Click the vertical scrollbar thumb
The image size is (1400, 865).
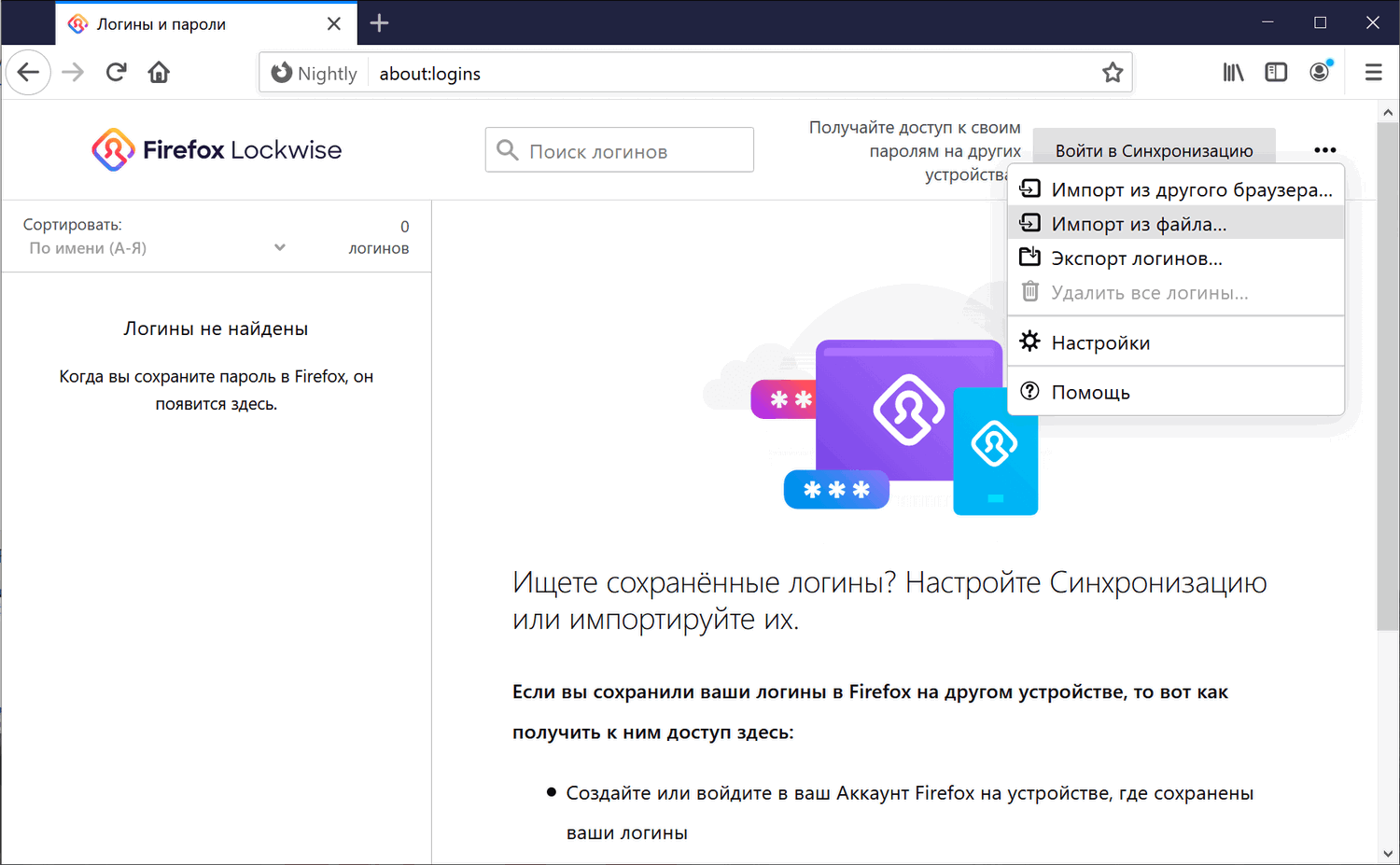(1388, 376)
